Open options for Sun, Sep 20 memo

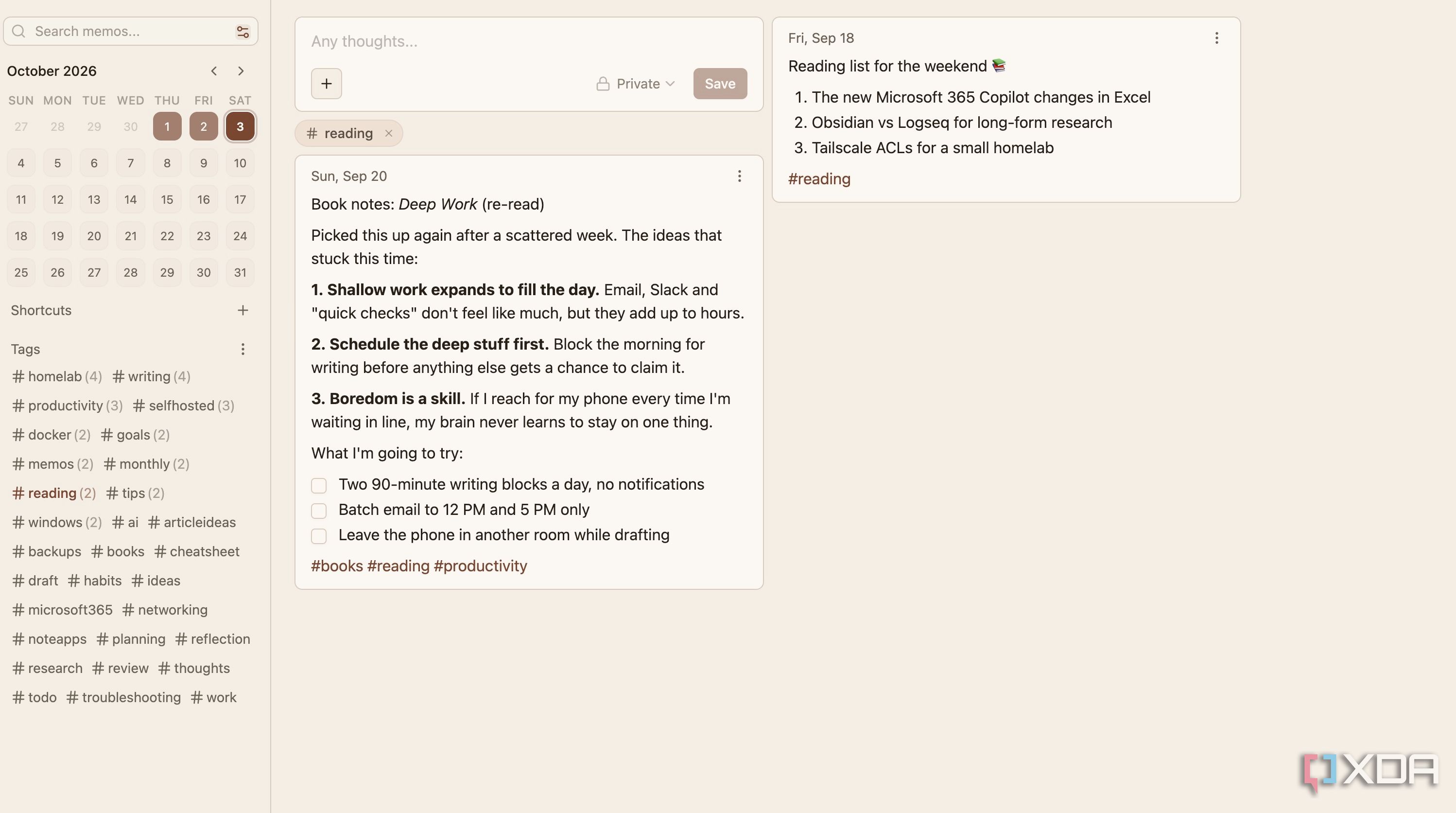[x=739, y=177]
